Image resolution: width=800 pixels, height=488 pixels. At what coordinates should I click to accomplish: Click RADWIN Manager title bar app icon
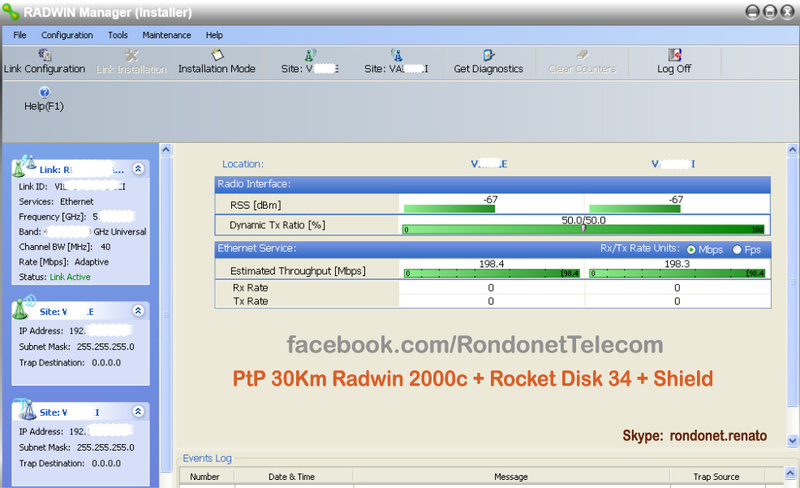[10, 11]
